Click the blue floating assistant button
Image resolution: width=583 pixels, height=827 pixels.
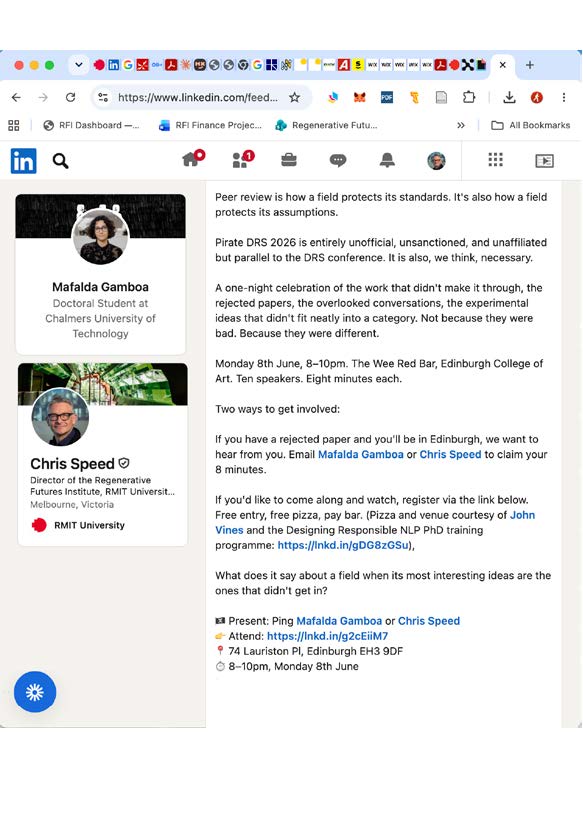pyautogui.click(x=35, y=691)
